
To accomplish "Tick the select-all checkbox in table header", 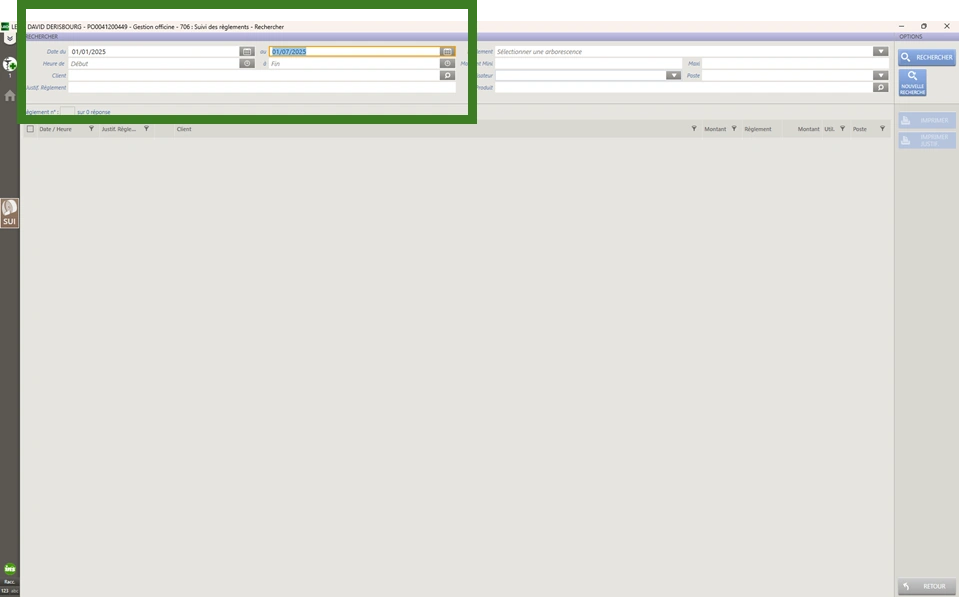I will tap(30, 129).
